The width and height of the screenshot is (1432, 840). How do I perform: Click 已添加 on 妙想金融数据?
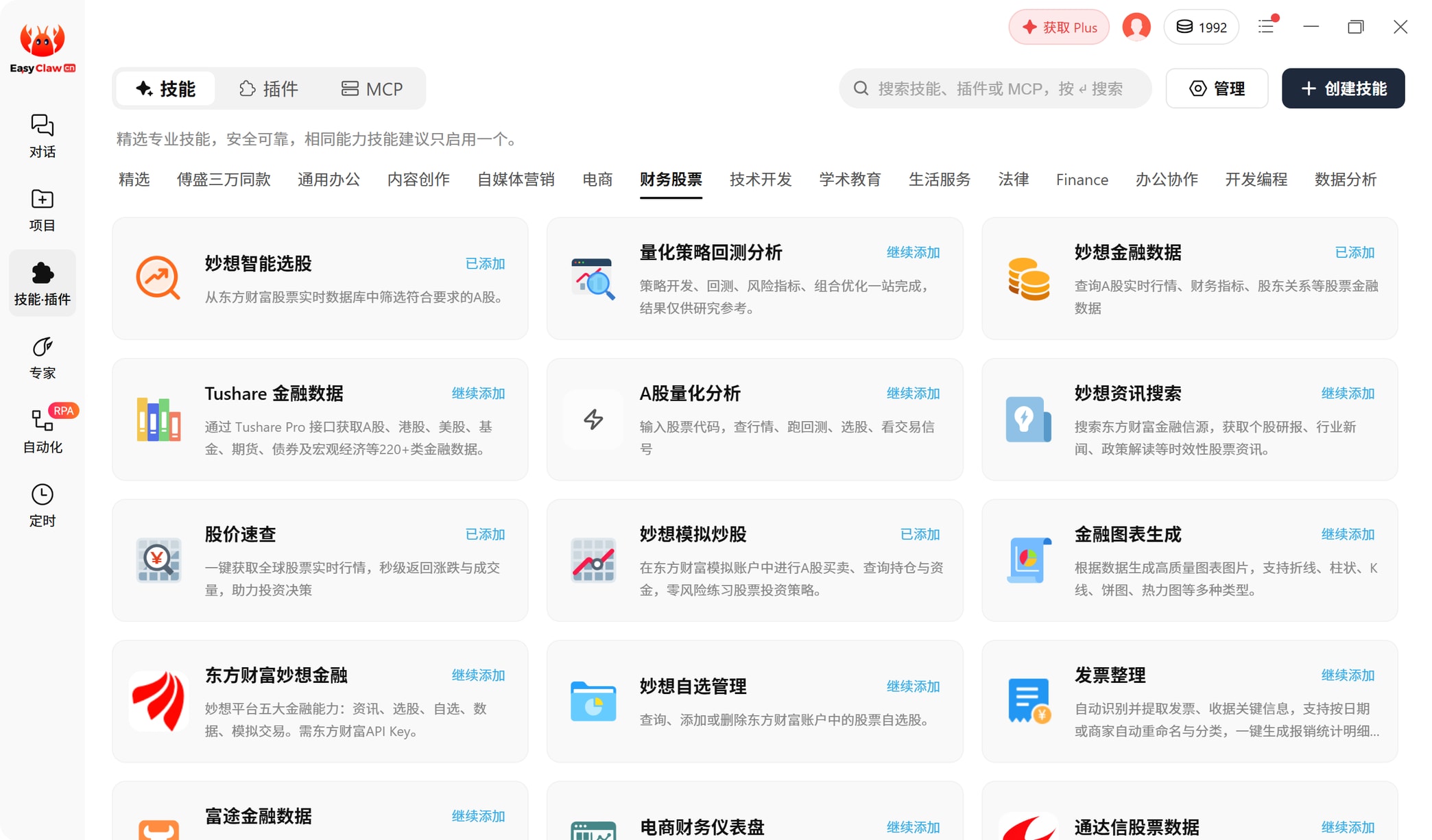pyautogui.click(x=1355, y=252)
